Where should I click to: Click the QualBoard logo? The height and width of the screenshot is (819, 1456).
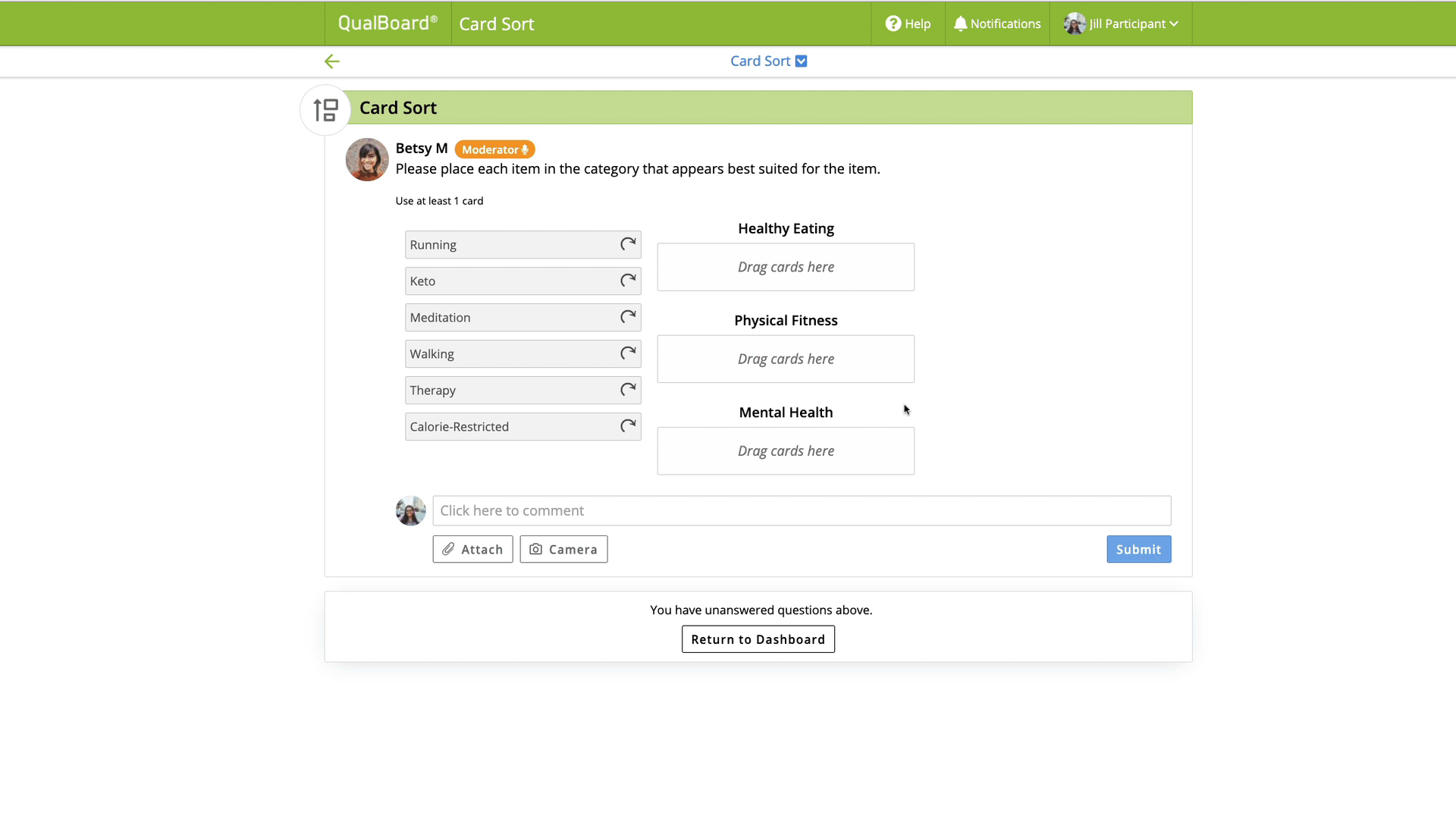(388, 24)
